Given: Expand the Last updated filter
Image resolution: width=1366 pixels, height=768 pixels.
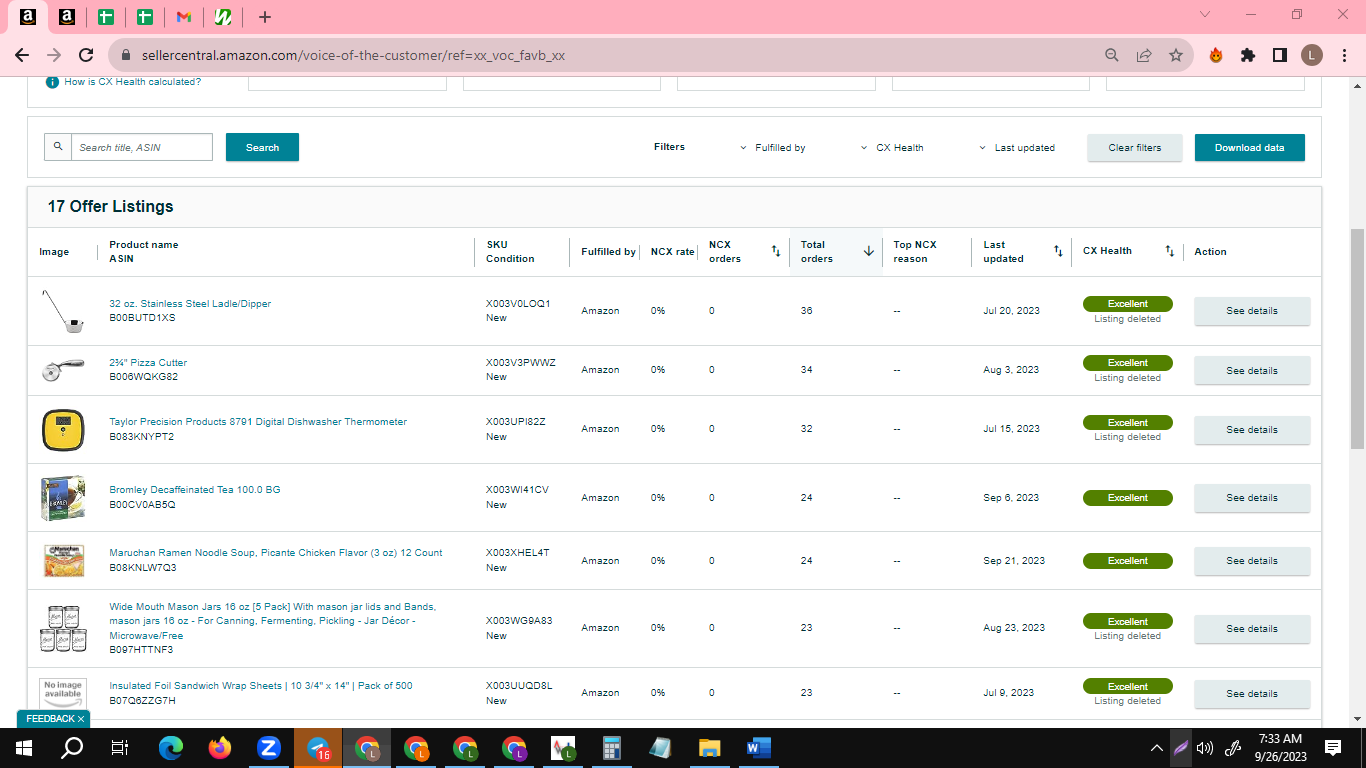Looking at the screenshot, I should [1017, 147].
